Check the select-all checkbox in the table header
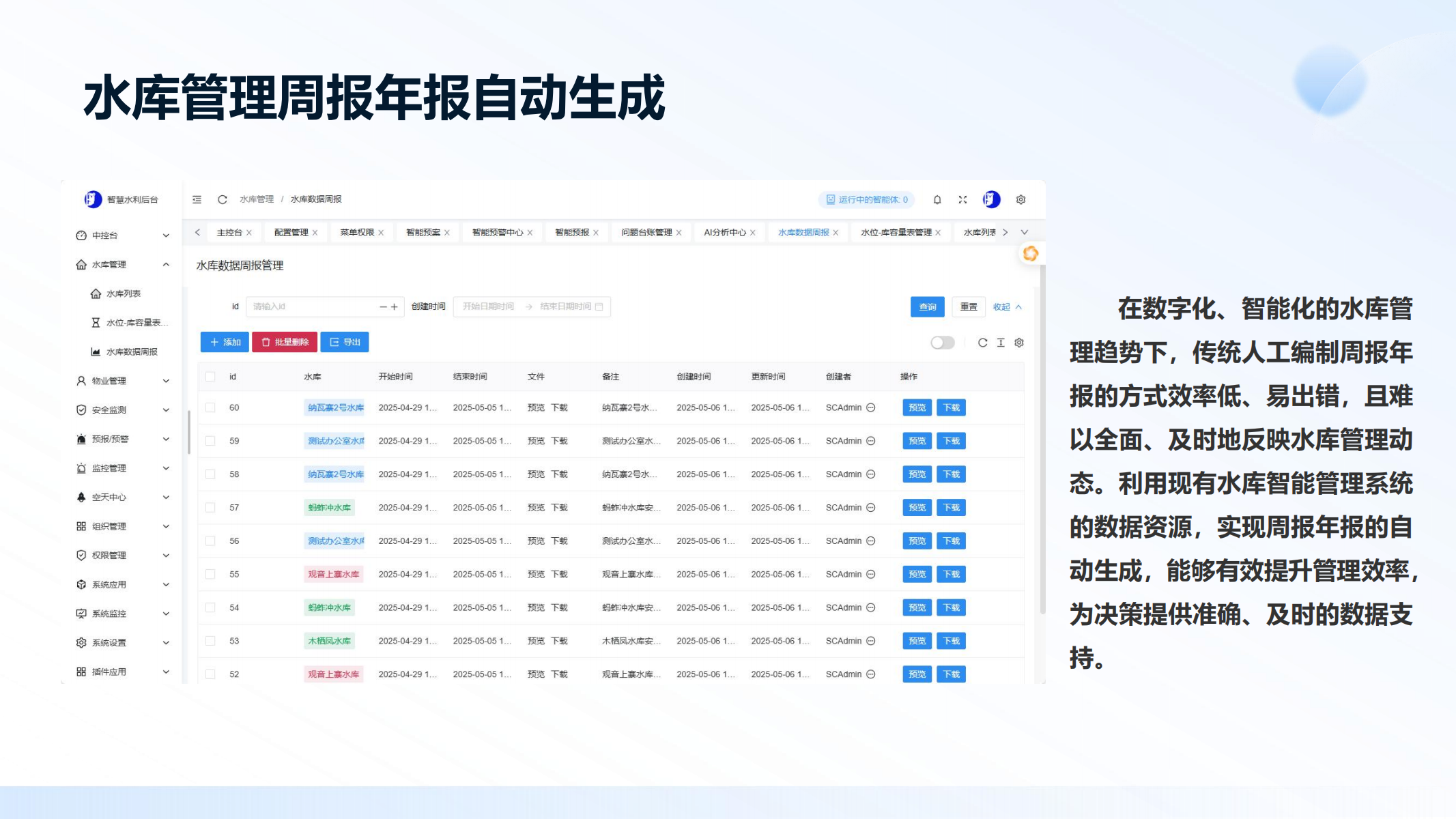Image resolution: width=1456 pixels, height=819 pixels. point(210,377)
